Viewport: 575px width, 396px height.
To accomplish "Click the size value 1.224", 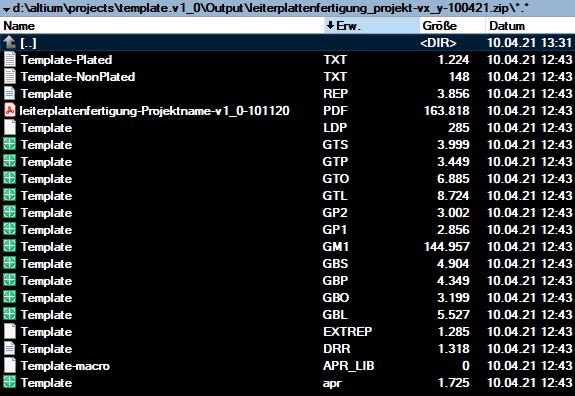I will coord(454,60).
